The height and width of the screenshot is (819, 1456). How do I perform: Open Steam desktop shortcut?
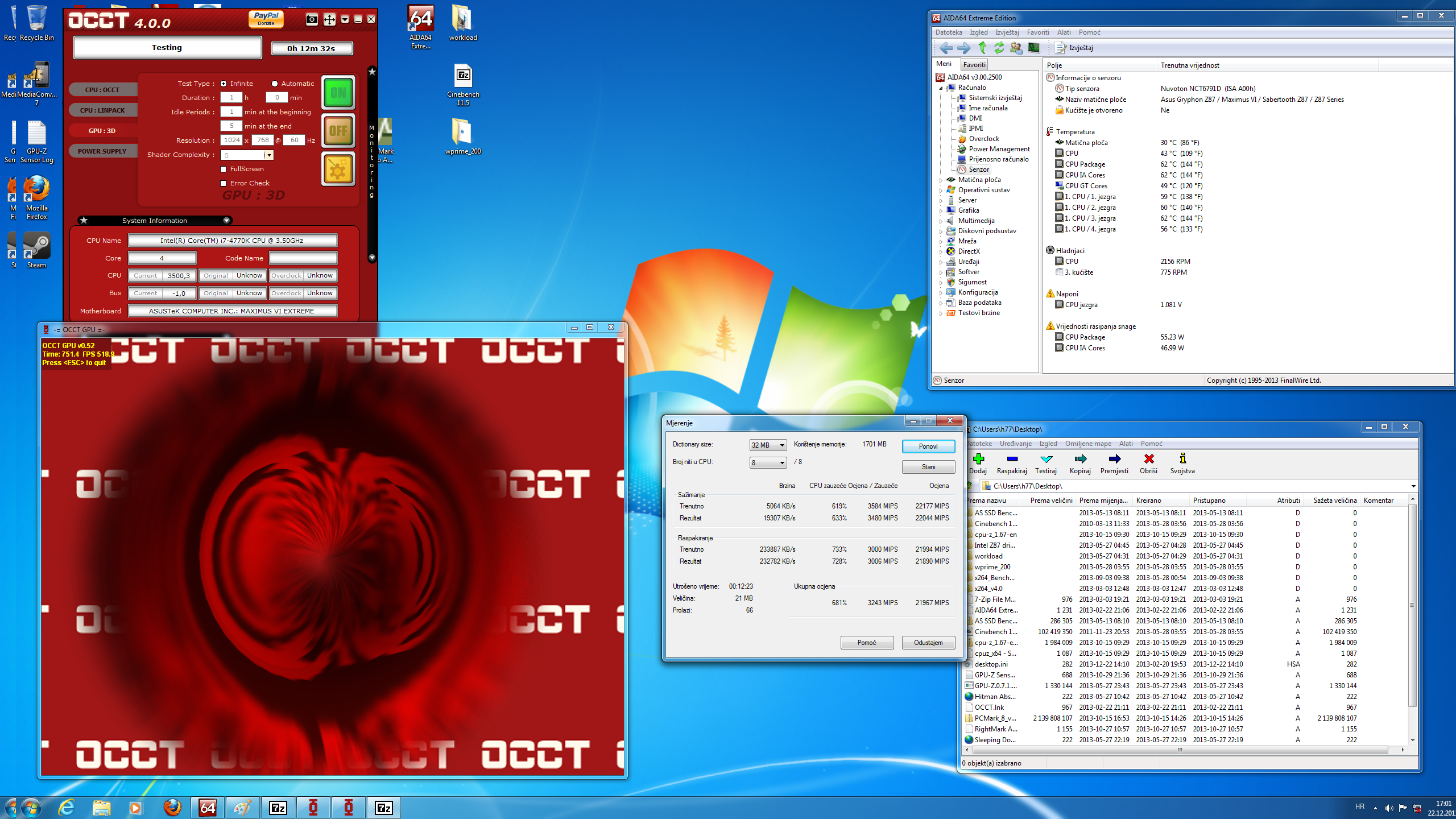36,250
